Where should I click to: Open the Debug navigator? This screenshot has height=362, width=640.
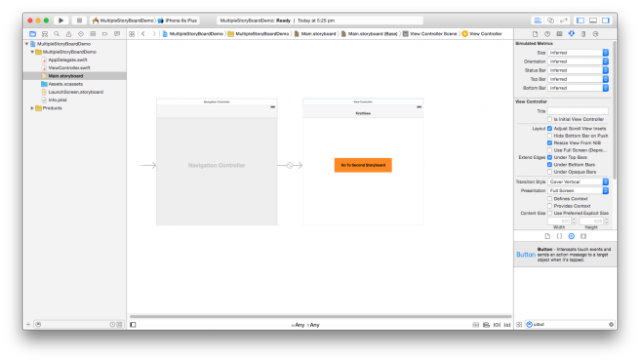[93, 34]
